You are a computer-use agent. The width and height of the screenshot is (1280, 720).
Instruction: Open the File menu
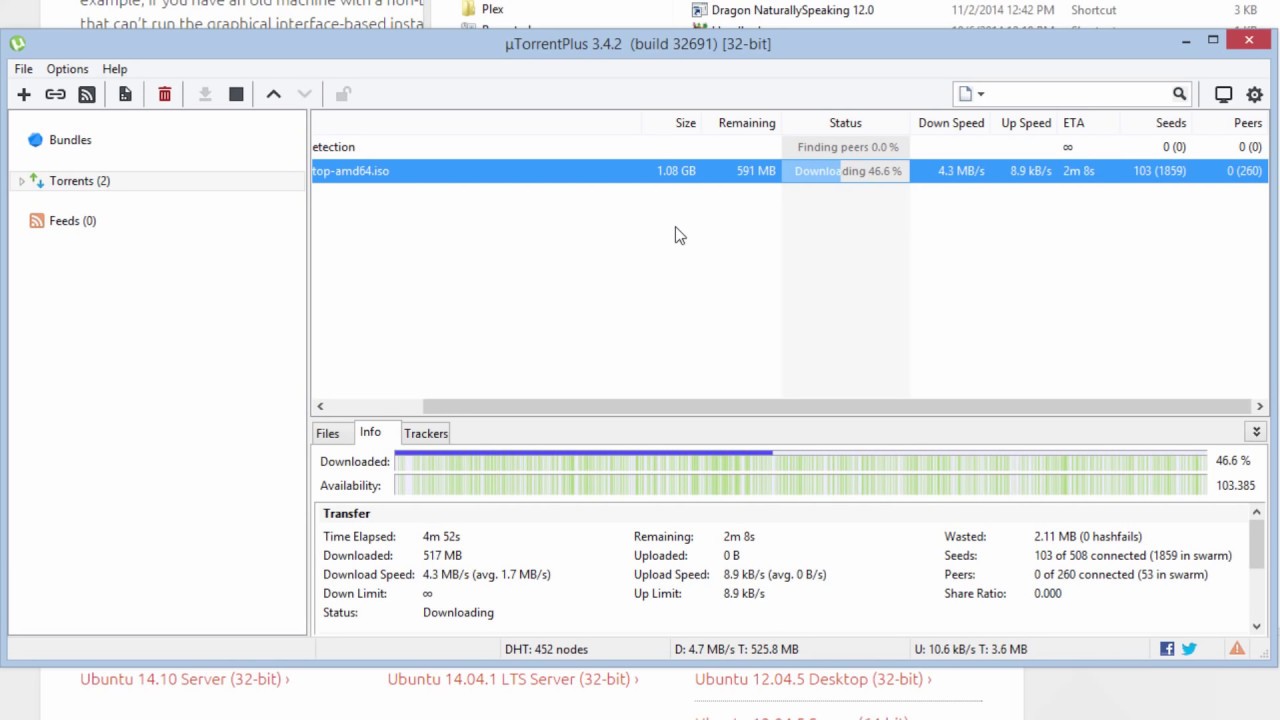pyautogui.click(x=23, y=69)
